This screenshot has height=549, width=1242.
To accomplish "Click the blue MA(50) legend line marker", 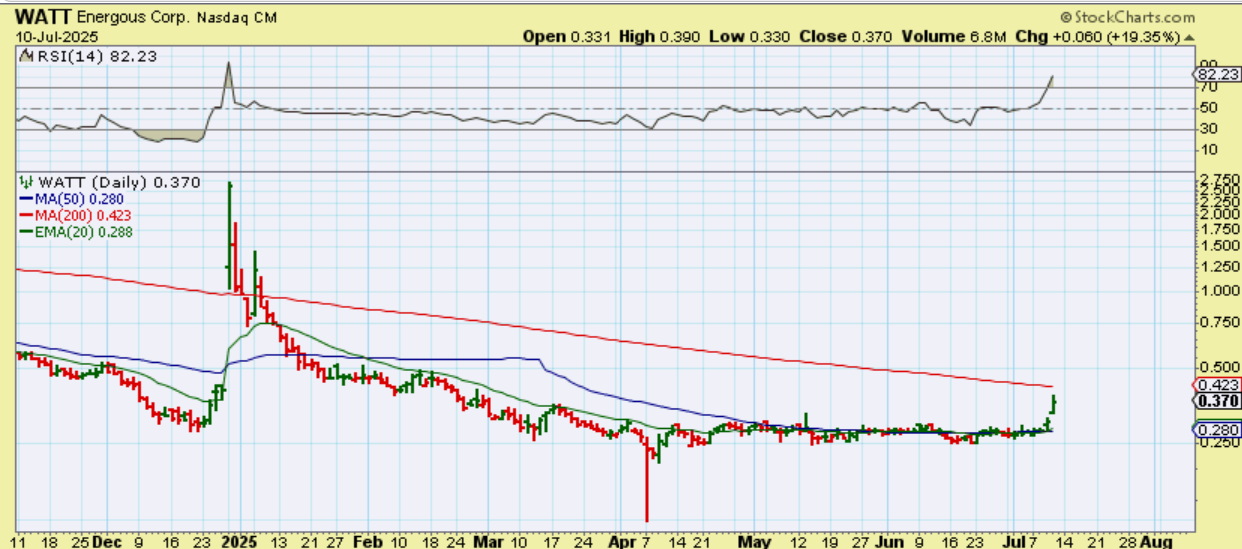I will 25,199.
